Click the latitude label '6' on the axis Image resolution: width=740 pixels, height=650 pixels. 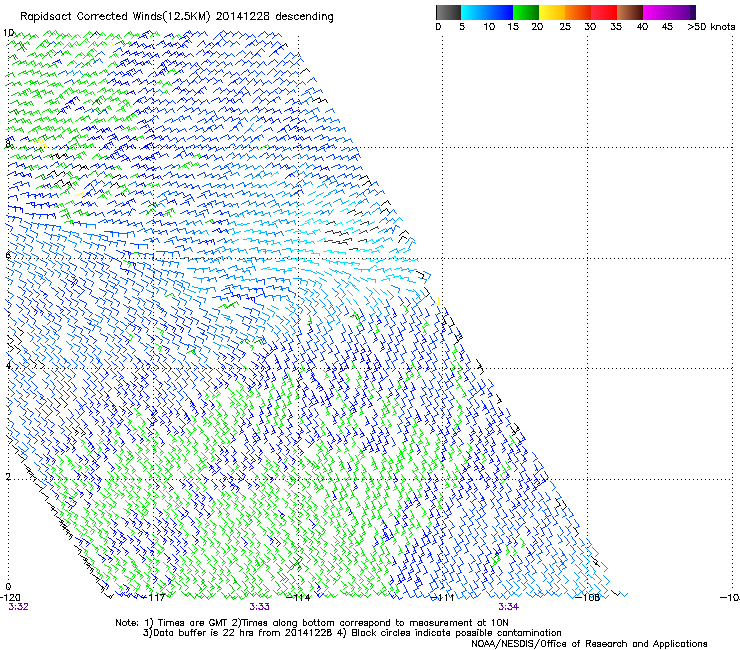[x=8, y=255]
